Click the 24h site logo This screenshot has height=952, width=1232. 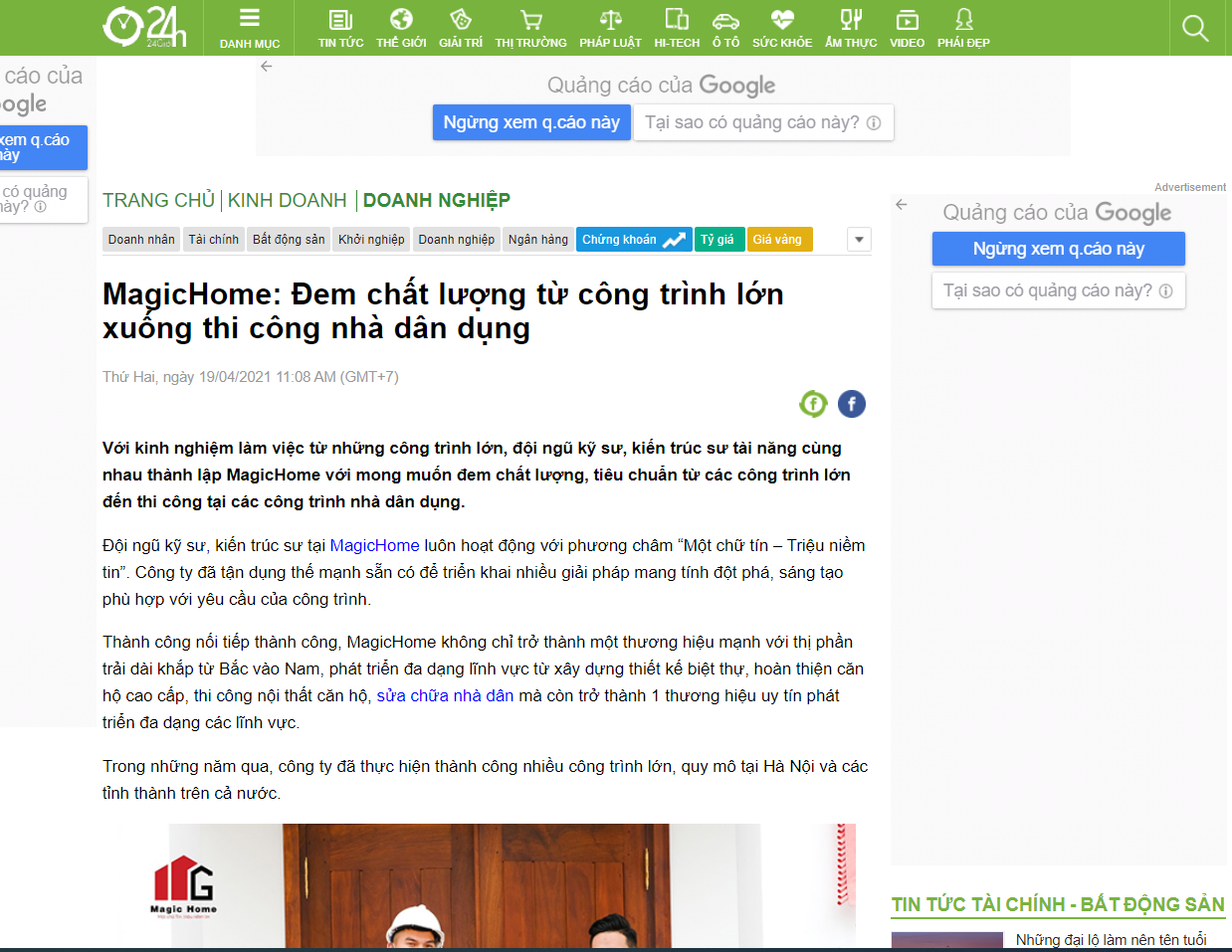coord(144,27)
